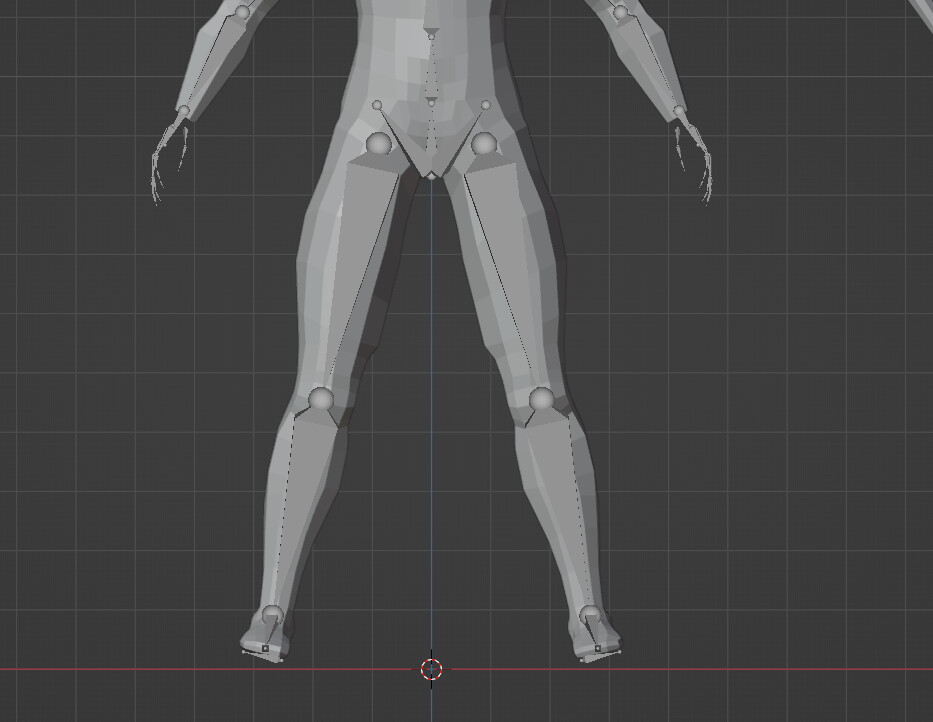
Task: Select the lower spine joint above the pelvis
Action: 431,102
